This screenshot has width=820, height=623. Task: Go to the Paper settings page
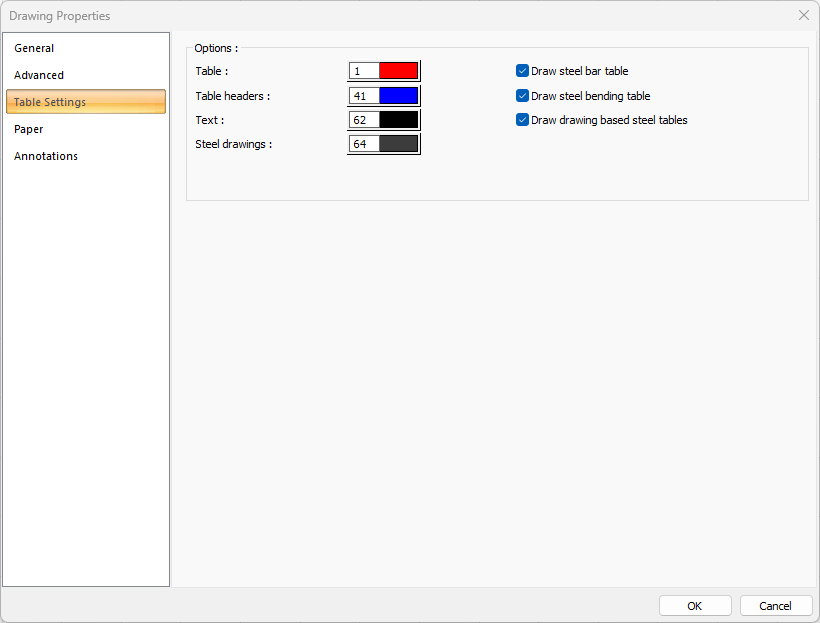[x=28, y=129]
